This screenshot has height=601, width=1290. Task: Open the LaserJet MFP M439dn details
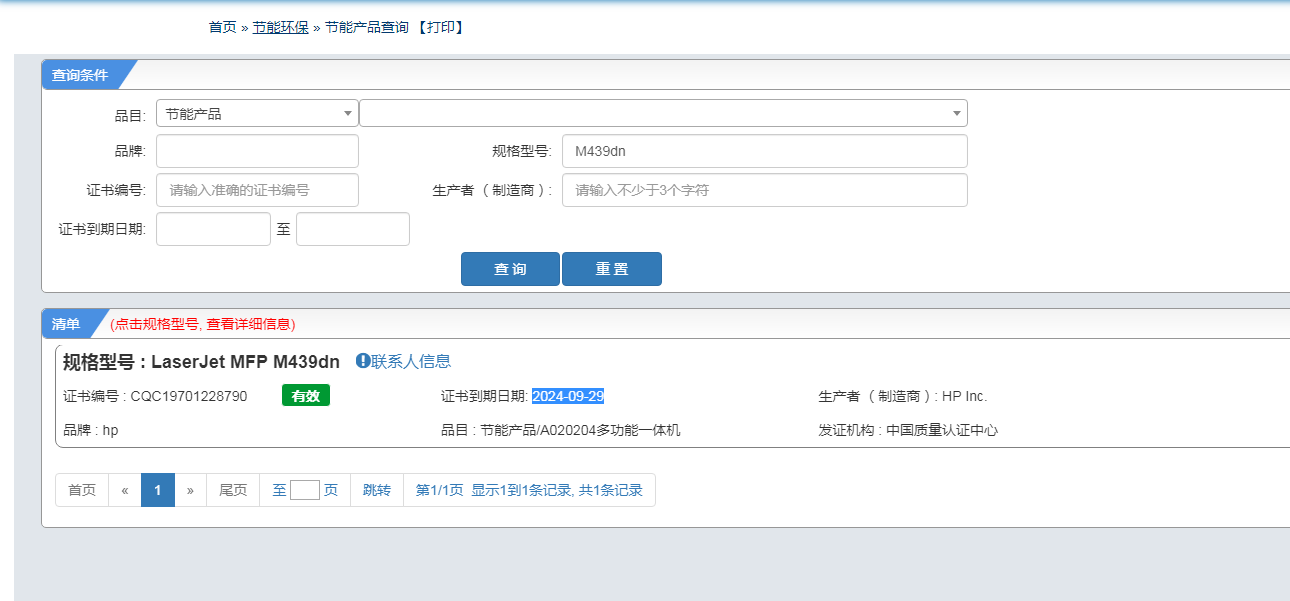(x=245, y=362)
